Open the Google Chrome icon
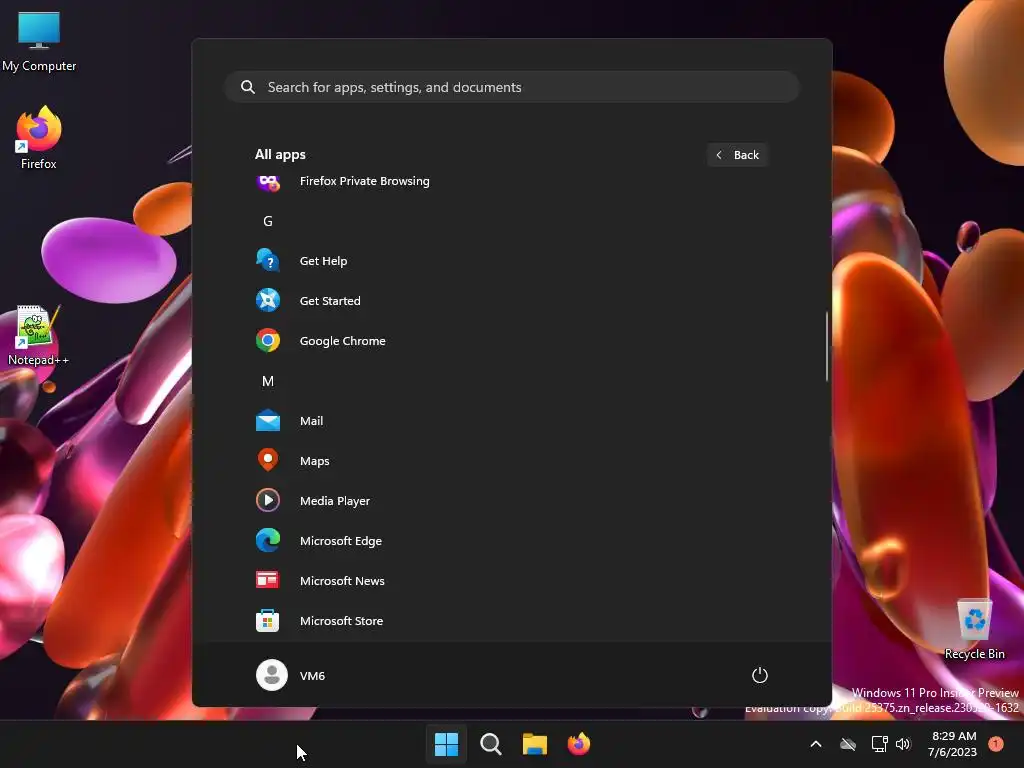Viewport: 1024px width, 768px height. coord(268,340)
